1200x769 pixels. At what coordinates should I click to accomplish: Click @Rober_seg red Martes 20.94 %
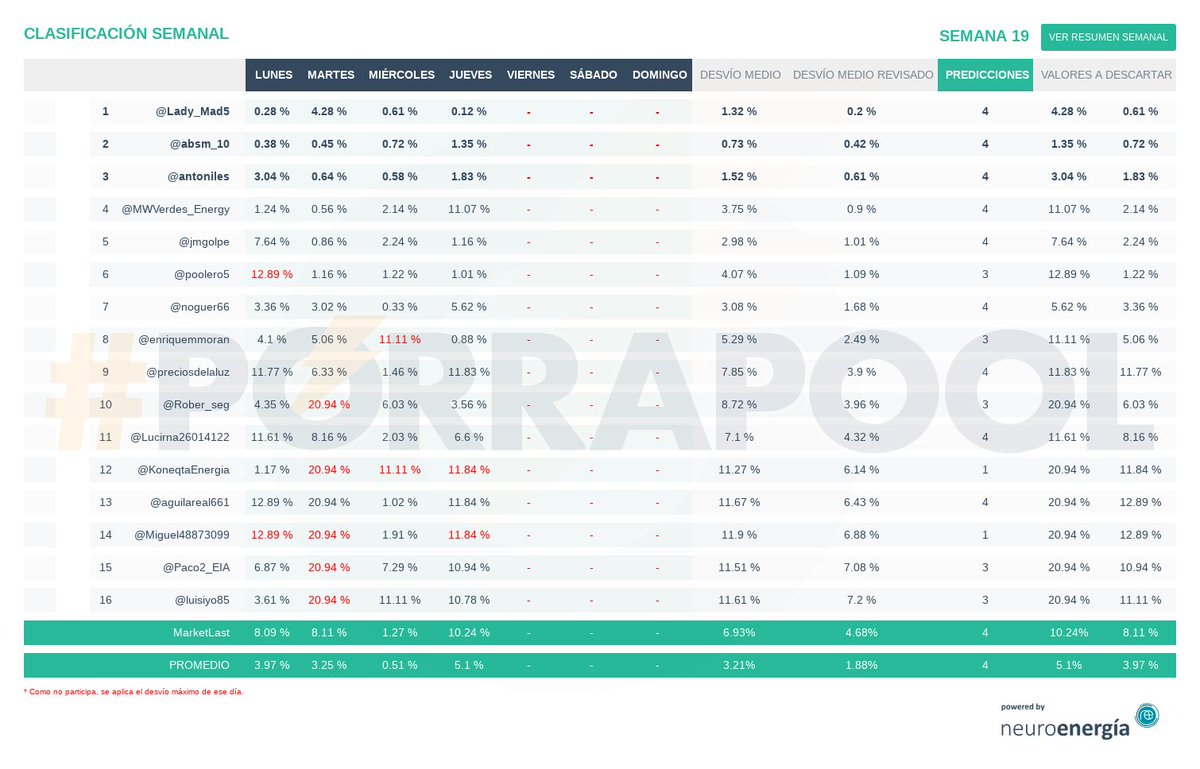click(x=329, y=405)
